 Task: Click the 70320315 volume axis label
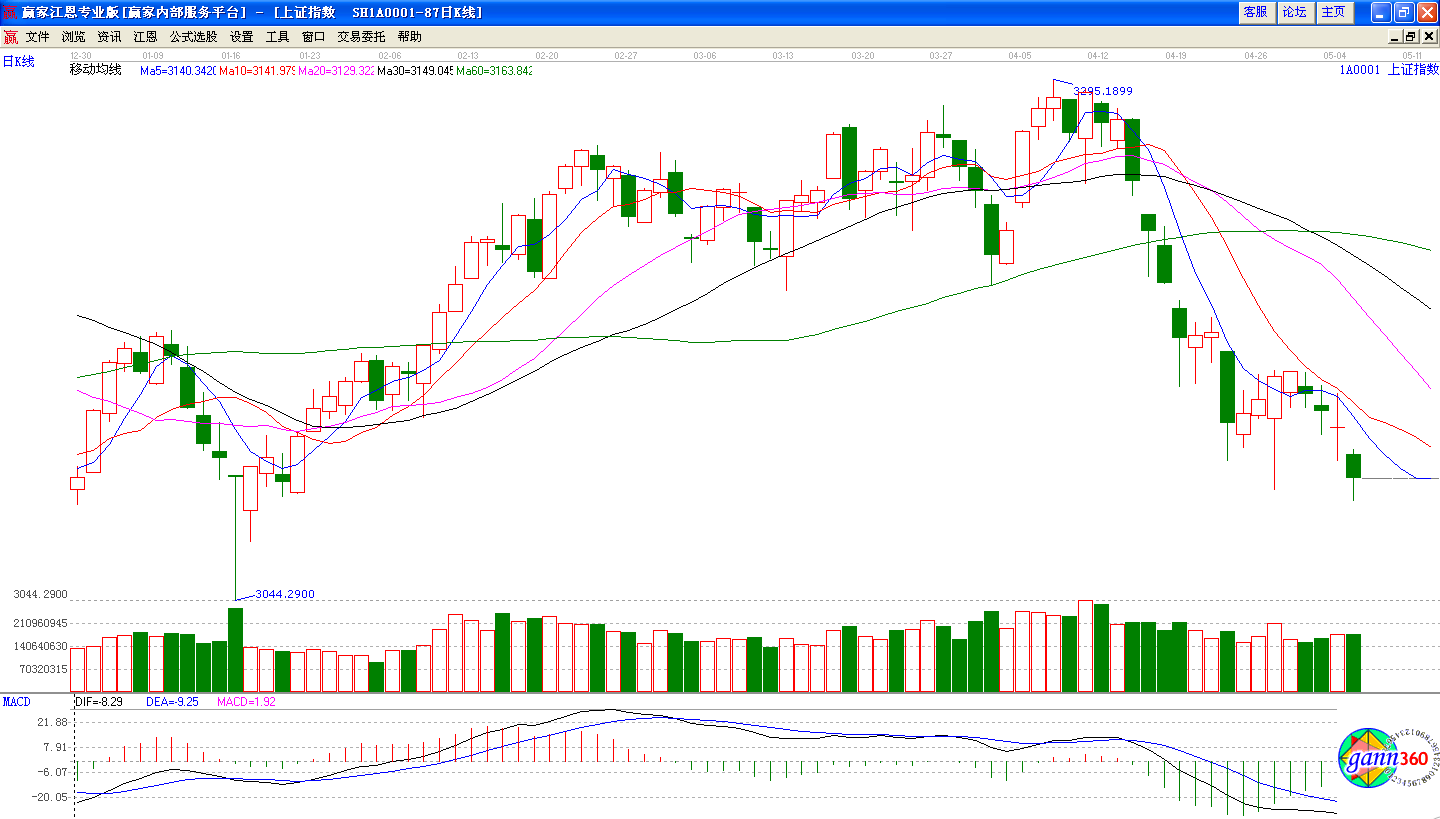[x=42, y=669]
